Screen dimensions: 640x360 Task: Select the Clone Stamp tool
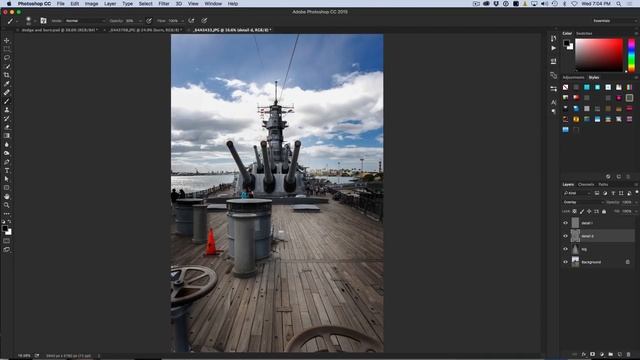7,110
